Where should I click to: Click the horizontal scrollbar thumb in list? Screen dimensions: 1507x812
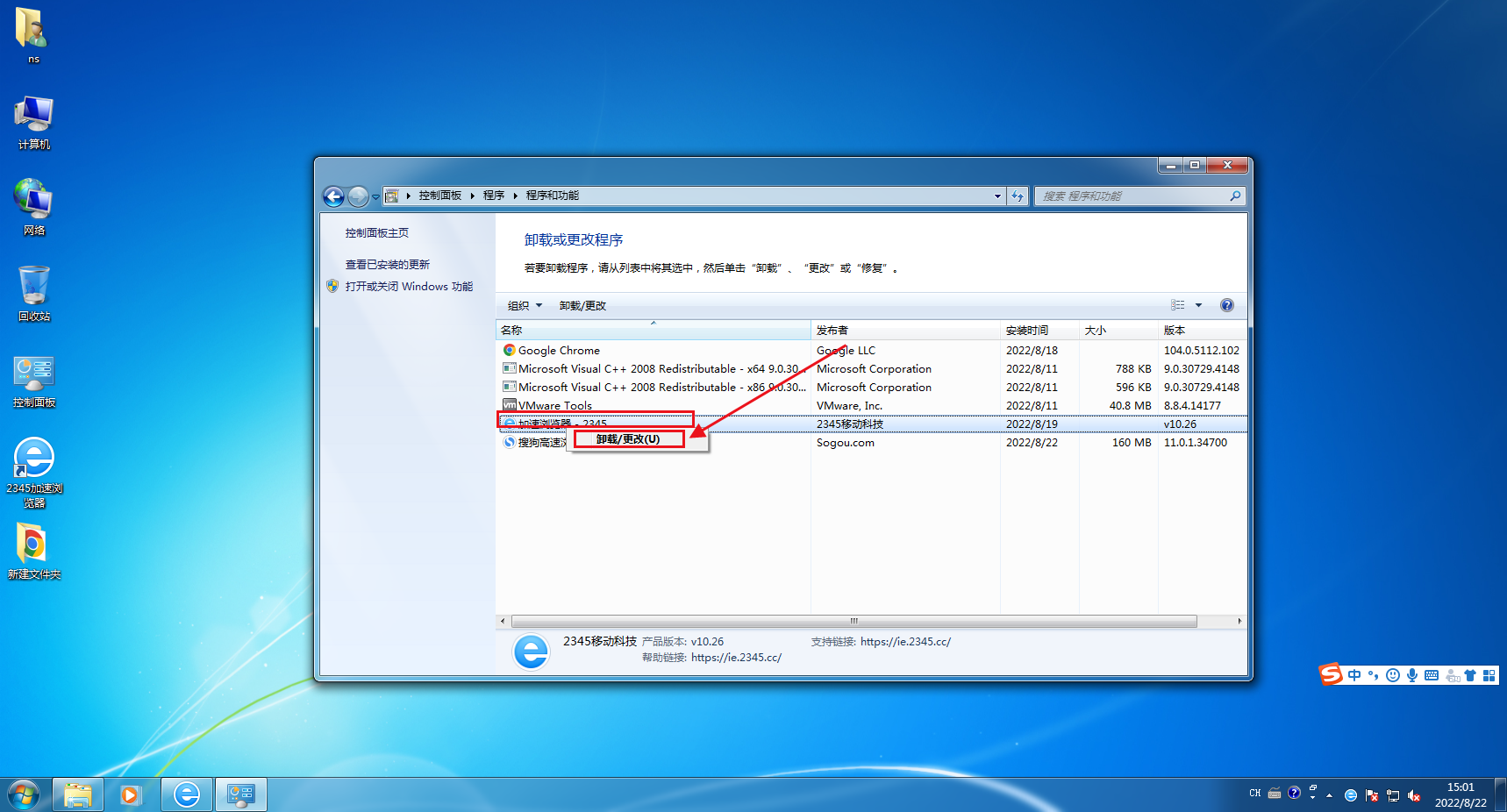853,621
